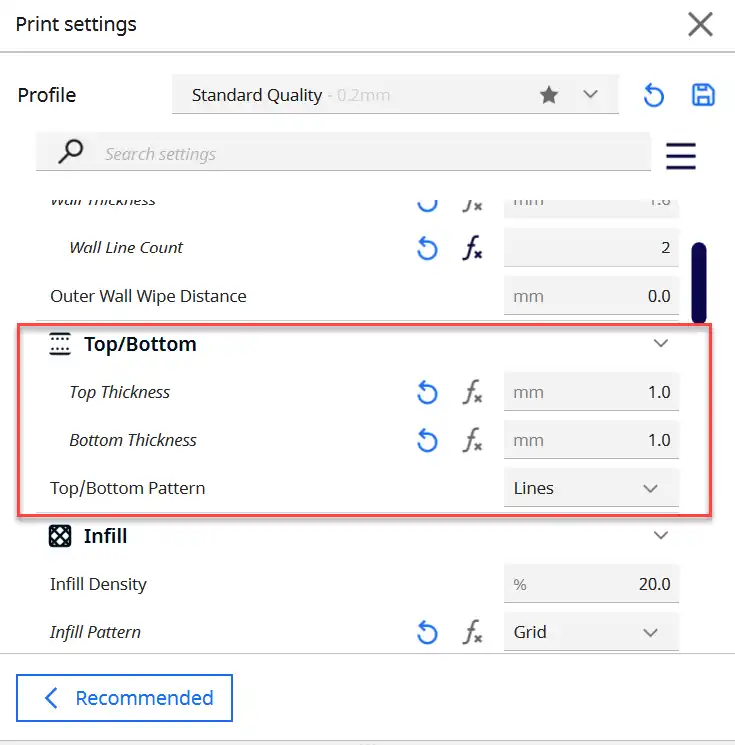
Task: Click the Infill Density percentage field
Action: point(591,584)
